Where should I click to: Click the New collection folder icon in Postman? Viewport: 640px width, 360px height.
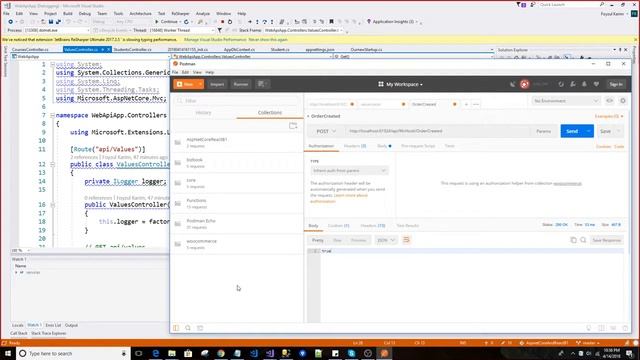click(x=293, y=126)
